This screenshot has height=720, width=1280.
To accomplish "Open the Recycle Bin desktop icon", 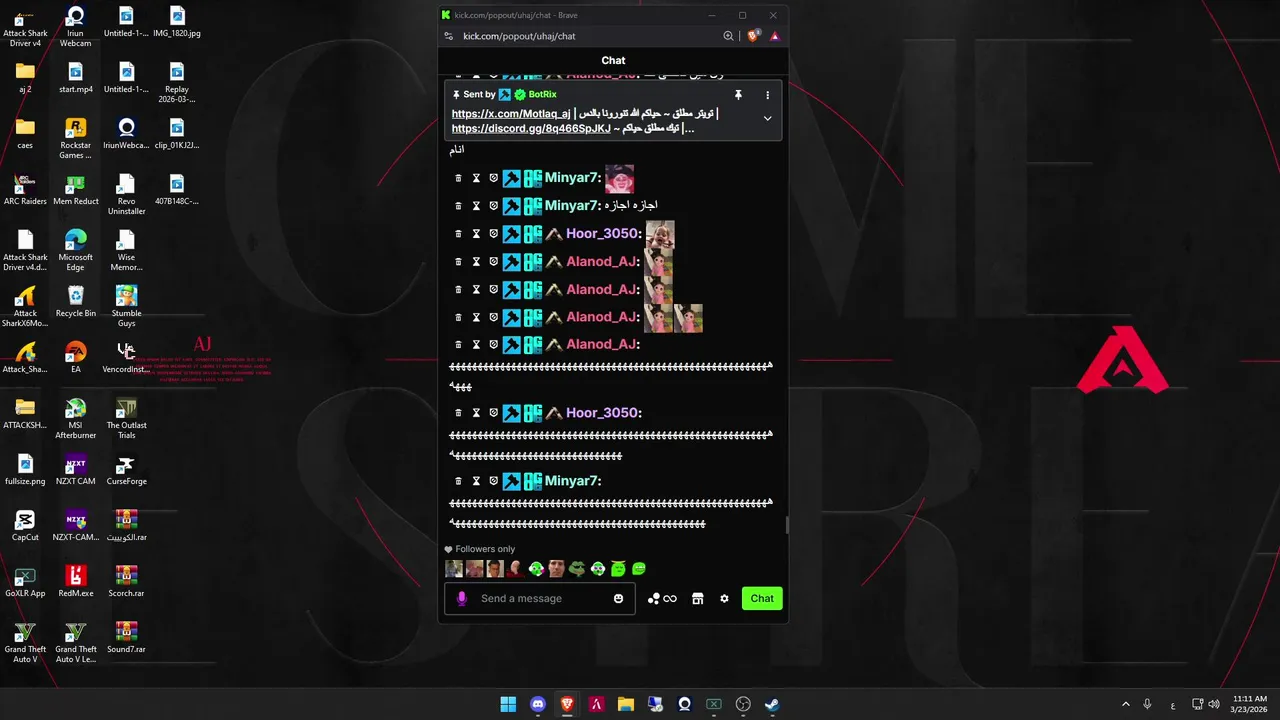I will (x=75, y=301).
